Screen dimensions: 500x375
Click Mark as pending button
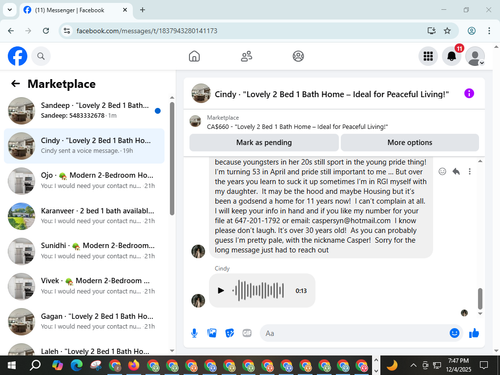click(x=264, y=143)
